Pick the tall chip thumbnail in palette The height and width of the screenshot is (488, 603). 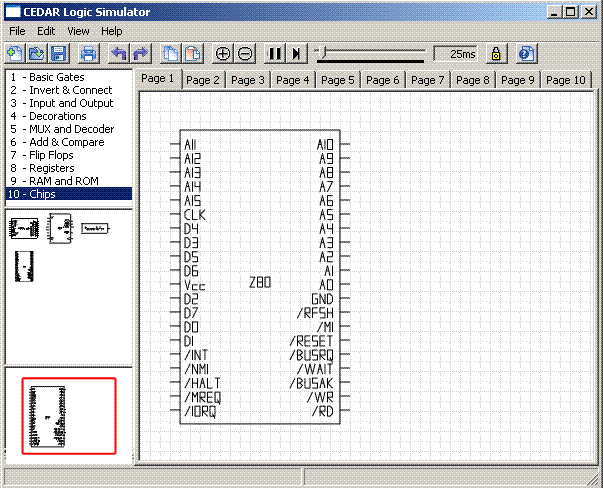(24, 266)
